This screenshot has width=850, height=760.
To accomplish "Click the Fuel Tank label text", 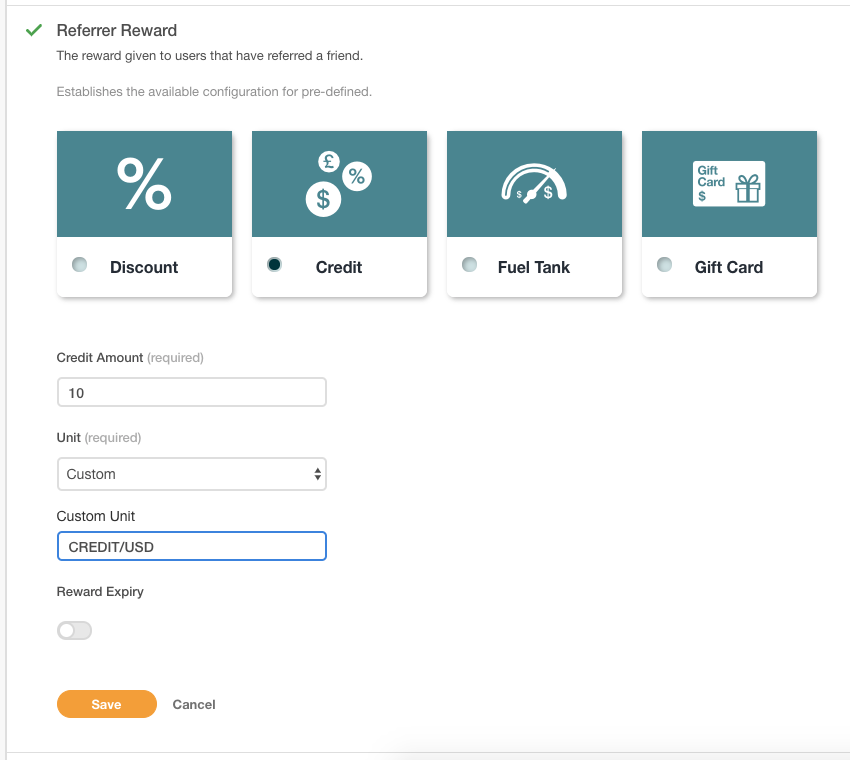I will point(534,267).
